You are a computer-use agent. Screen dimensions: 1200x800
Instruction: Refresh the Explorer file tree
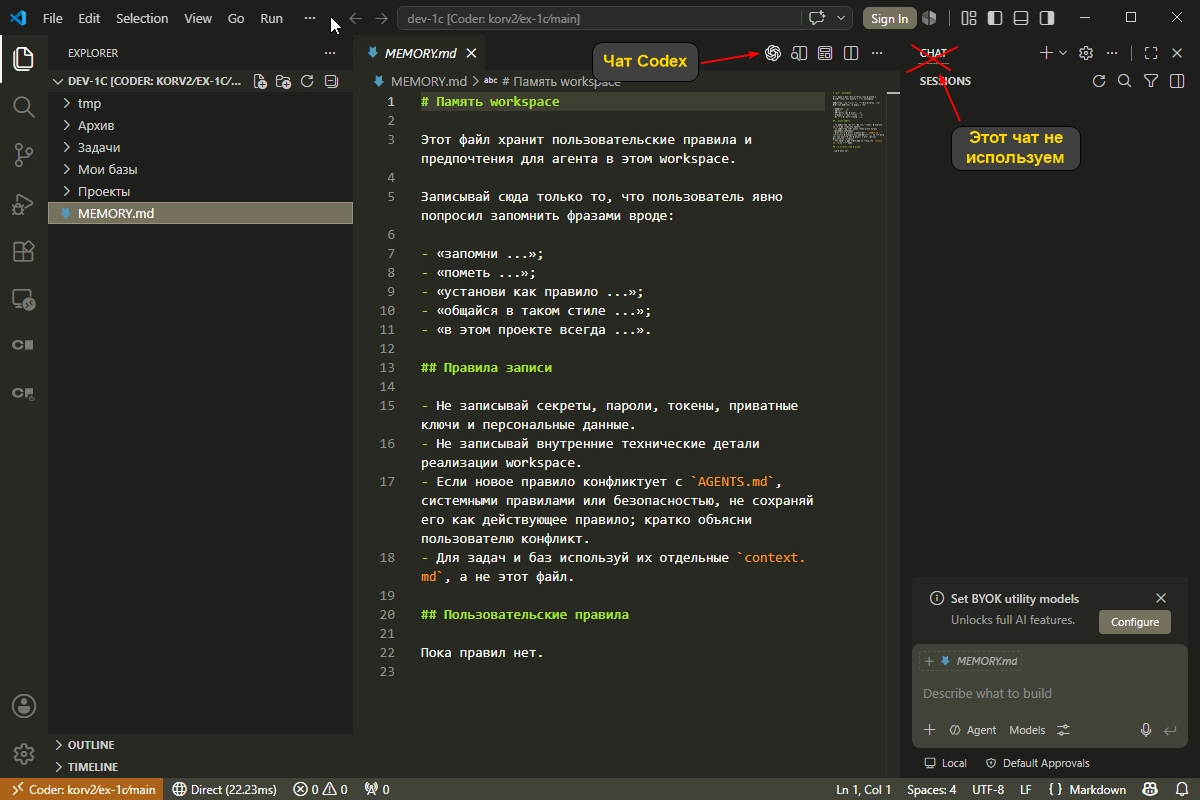coord(307,81)
